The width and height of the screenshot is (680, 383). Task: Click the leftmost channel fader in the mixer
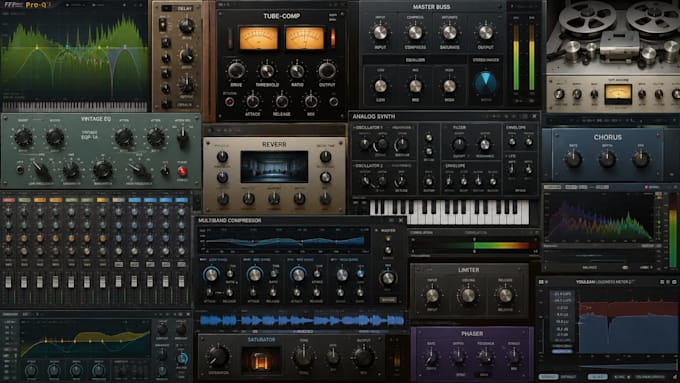point(8,282)
